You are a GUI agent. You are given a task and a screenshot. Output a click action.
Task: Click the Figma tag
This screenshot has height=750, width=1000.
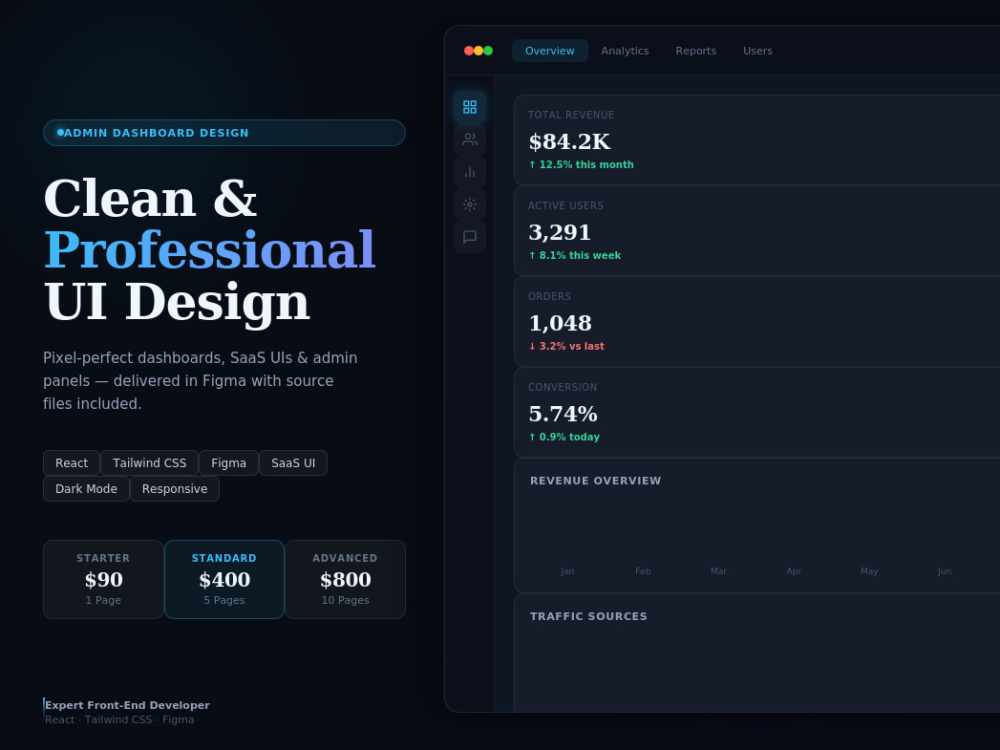pyautogui.click(x=228, y=463)
